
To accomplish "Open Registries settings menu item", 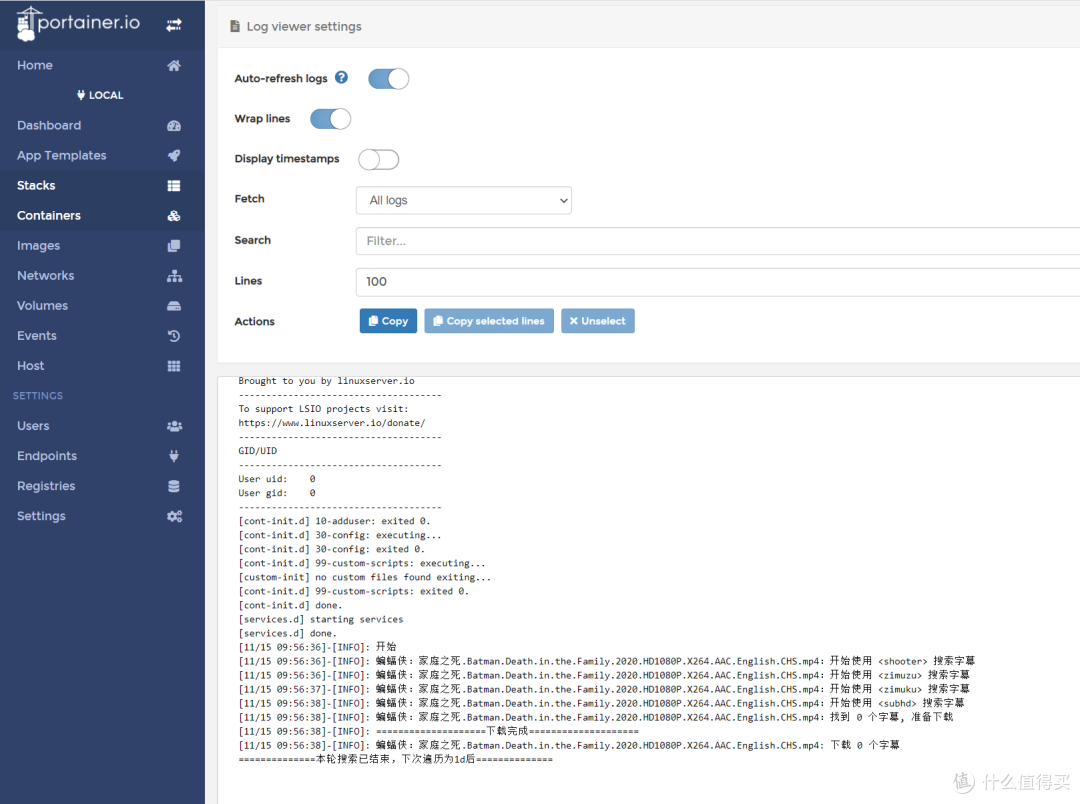I will click(x=102, y=486).
